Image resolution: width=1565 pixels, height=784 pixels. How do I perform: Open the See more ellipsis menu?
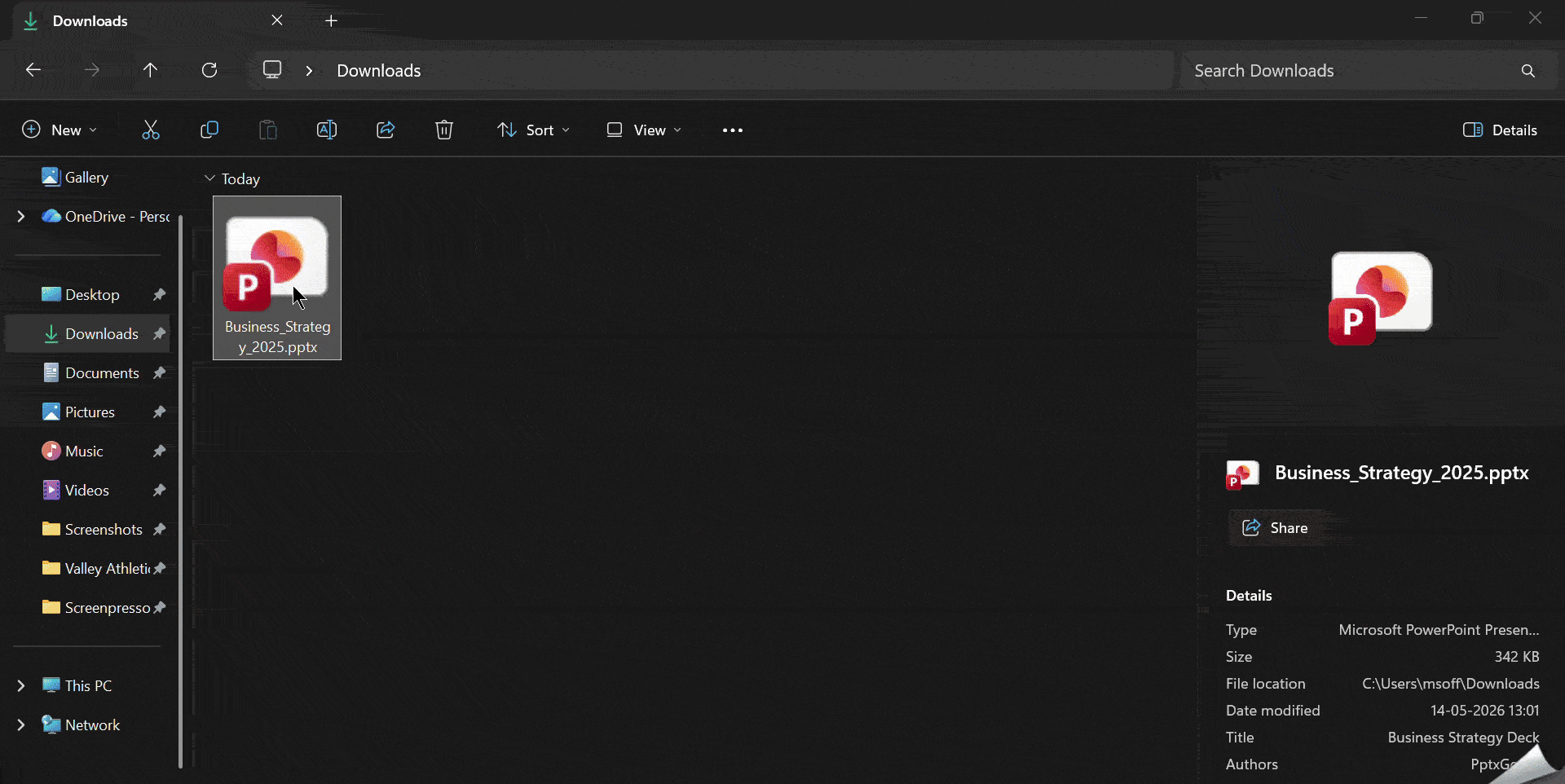coord(733,130)
